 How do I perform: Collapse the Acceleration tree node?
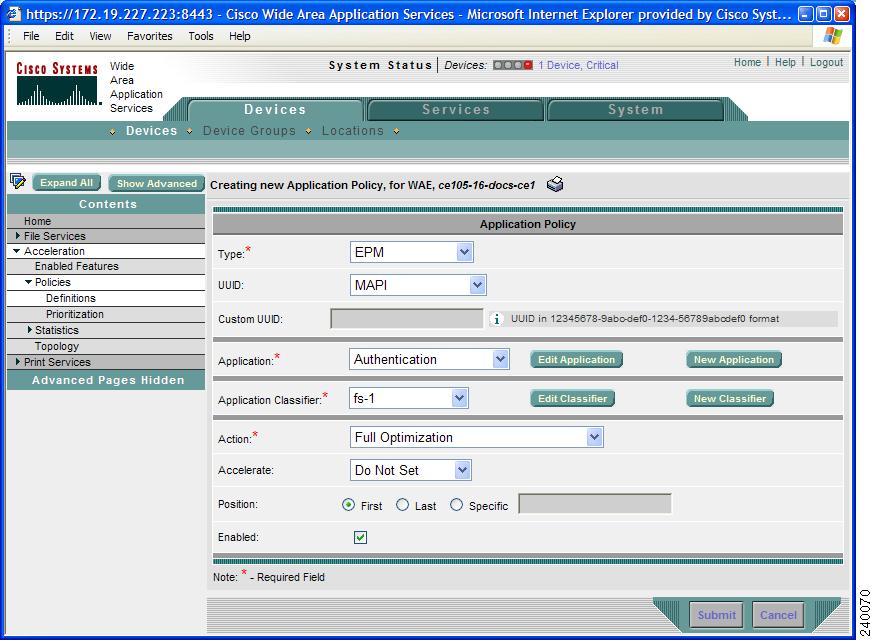pyautogui.click(x=17, y=251)
